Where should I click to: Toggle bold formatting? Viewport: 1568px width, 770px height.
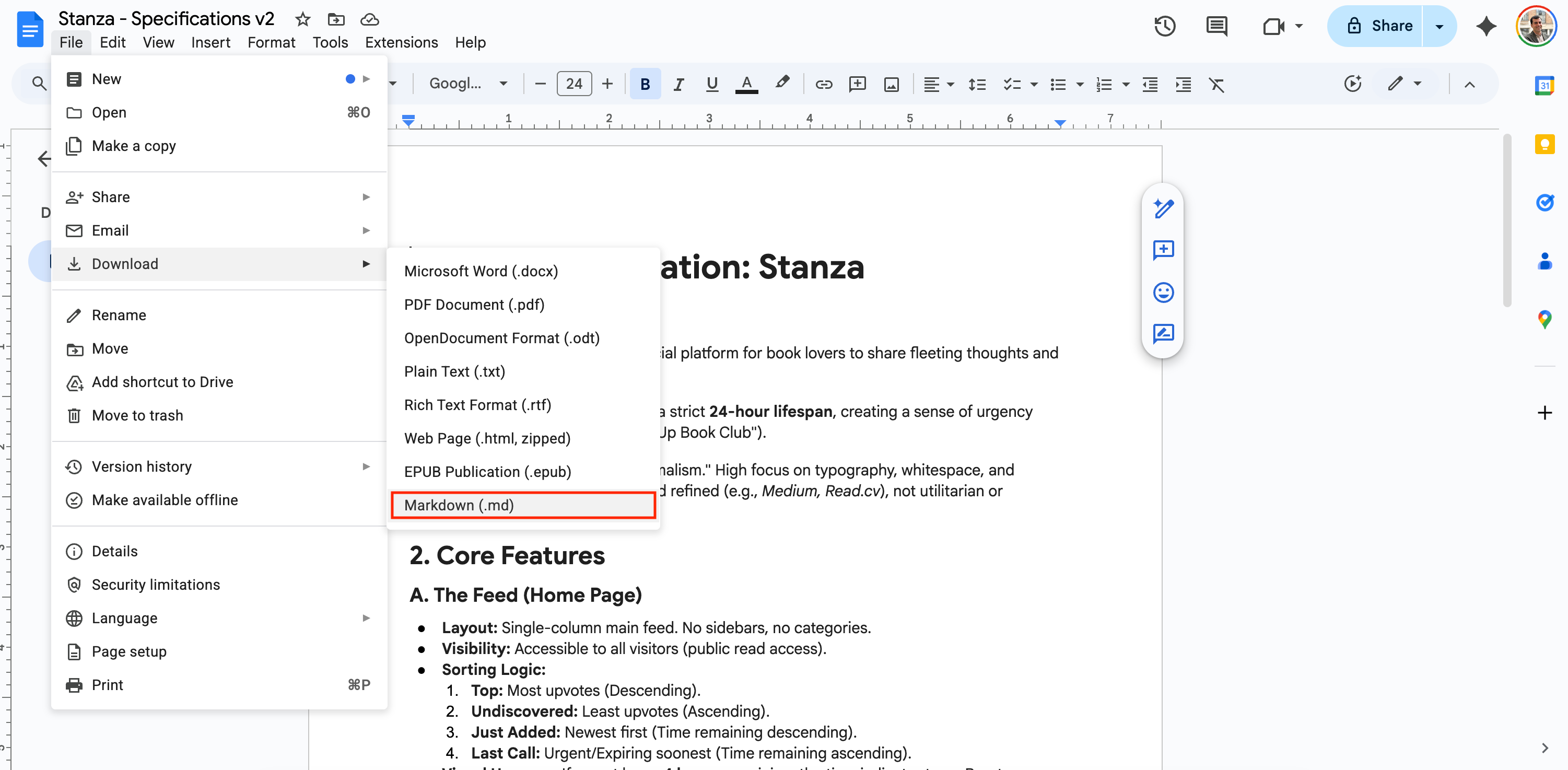tap(645, 84)
